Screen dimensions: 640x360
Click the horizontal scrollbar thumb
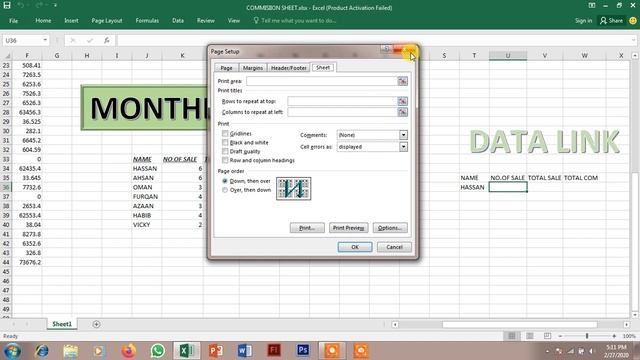(x=520, y=324)
